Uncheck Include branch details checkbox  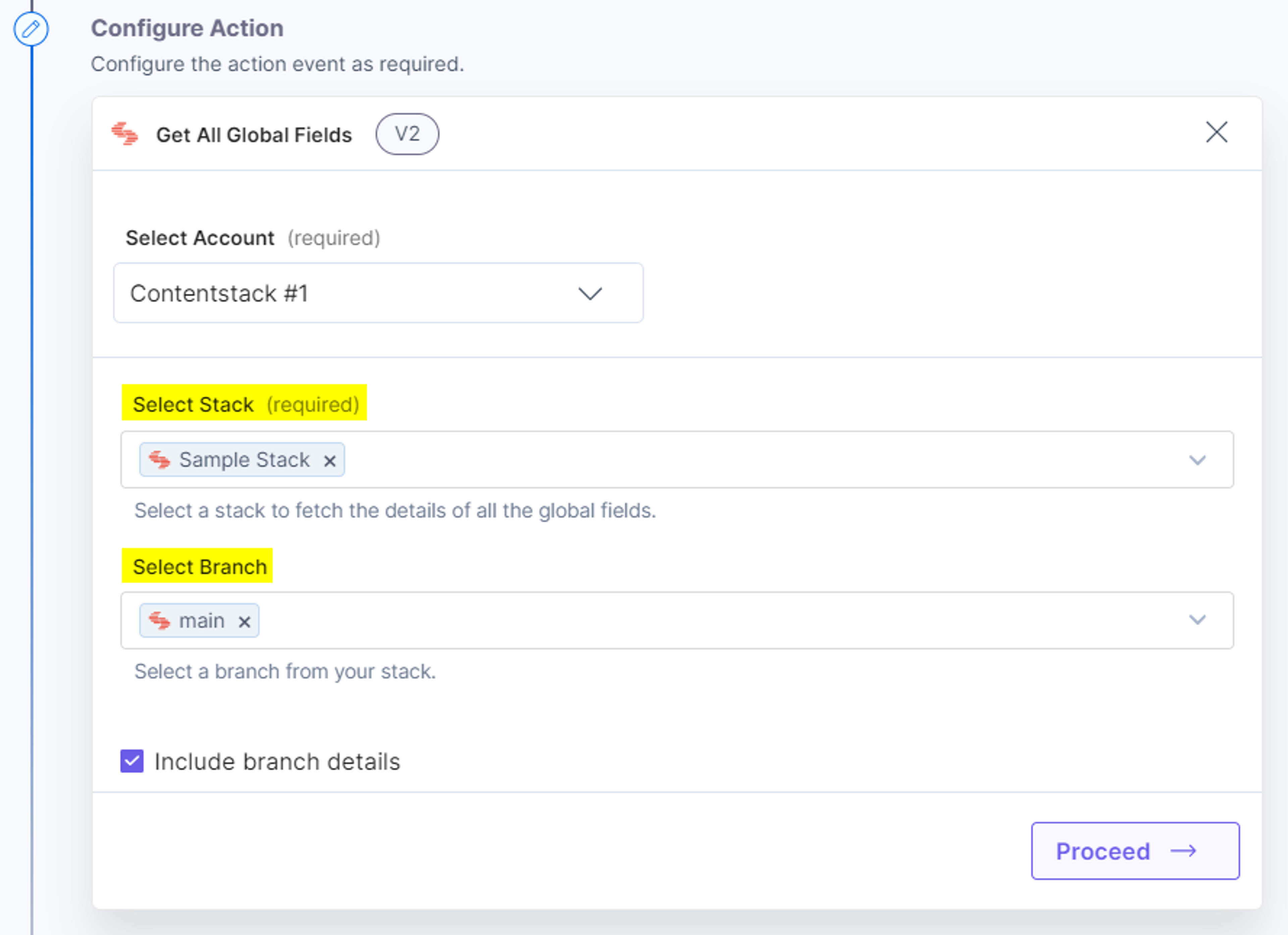click(132, 761)
